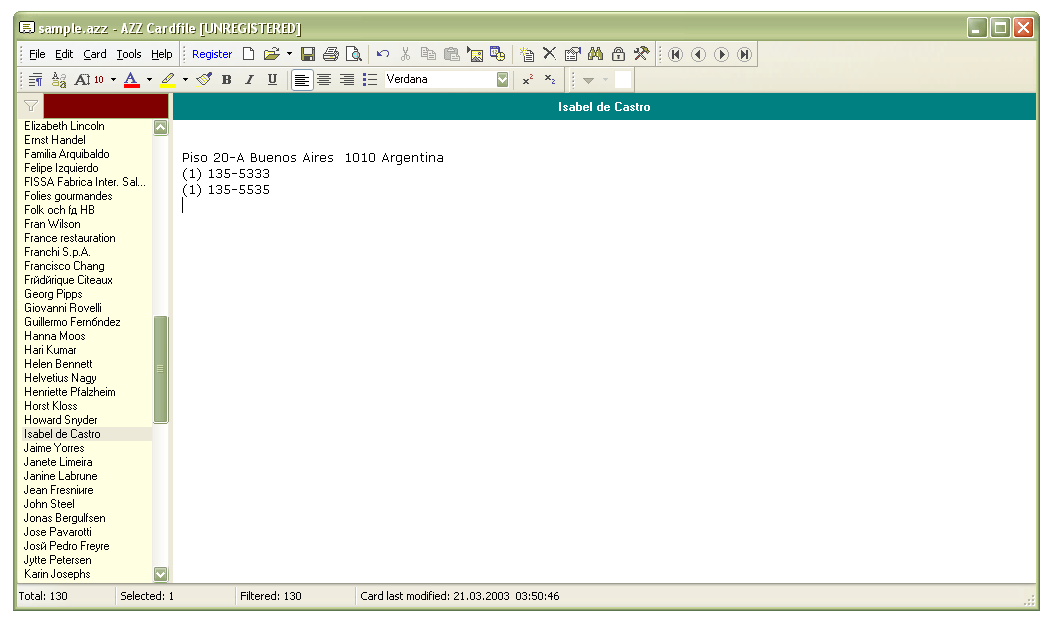Click the Lock icon on the toolbar
This screenshot has height=624, width=1049.
(618, 54)
